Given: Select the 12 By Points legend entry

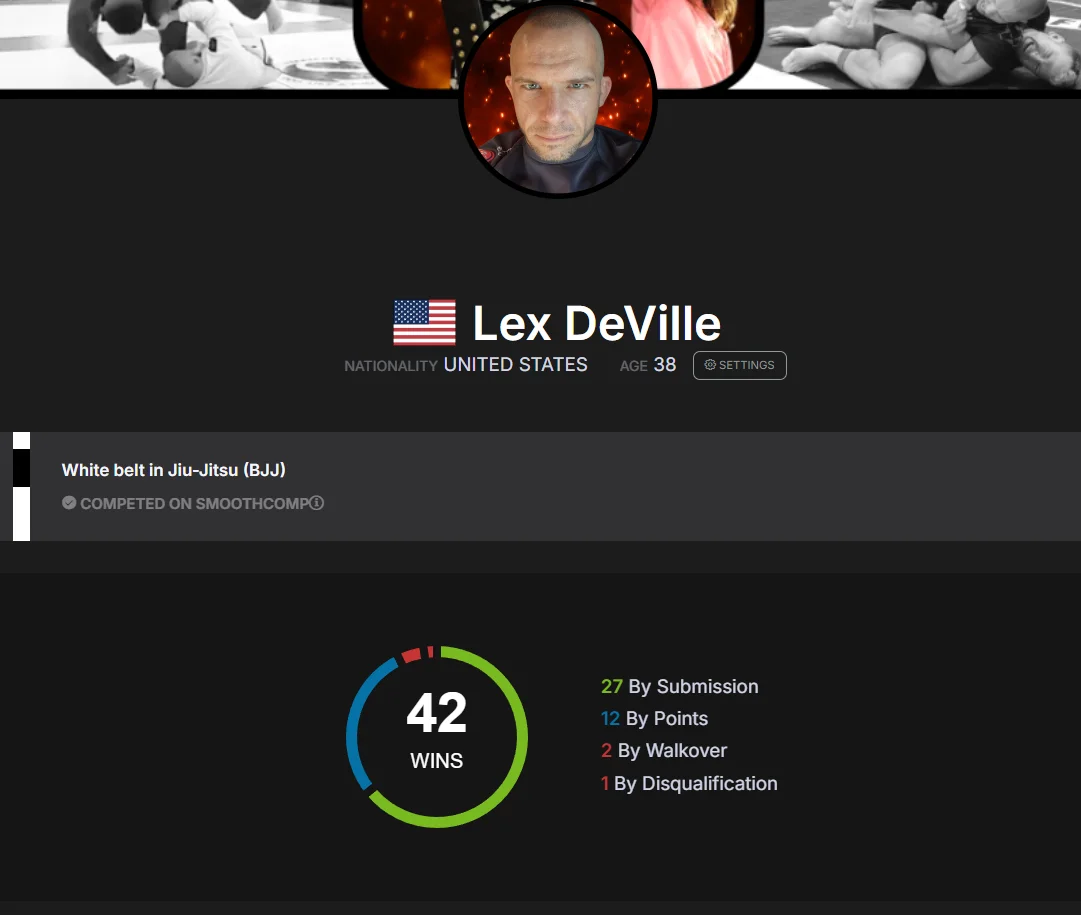Looking at the screenshot, I should 654,718.
